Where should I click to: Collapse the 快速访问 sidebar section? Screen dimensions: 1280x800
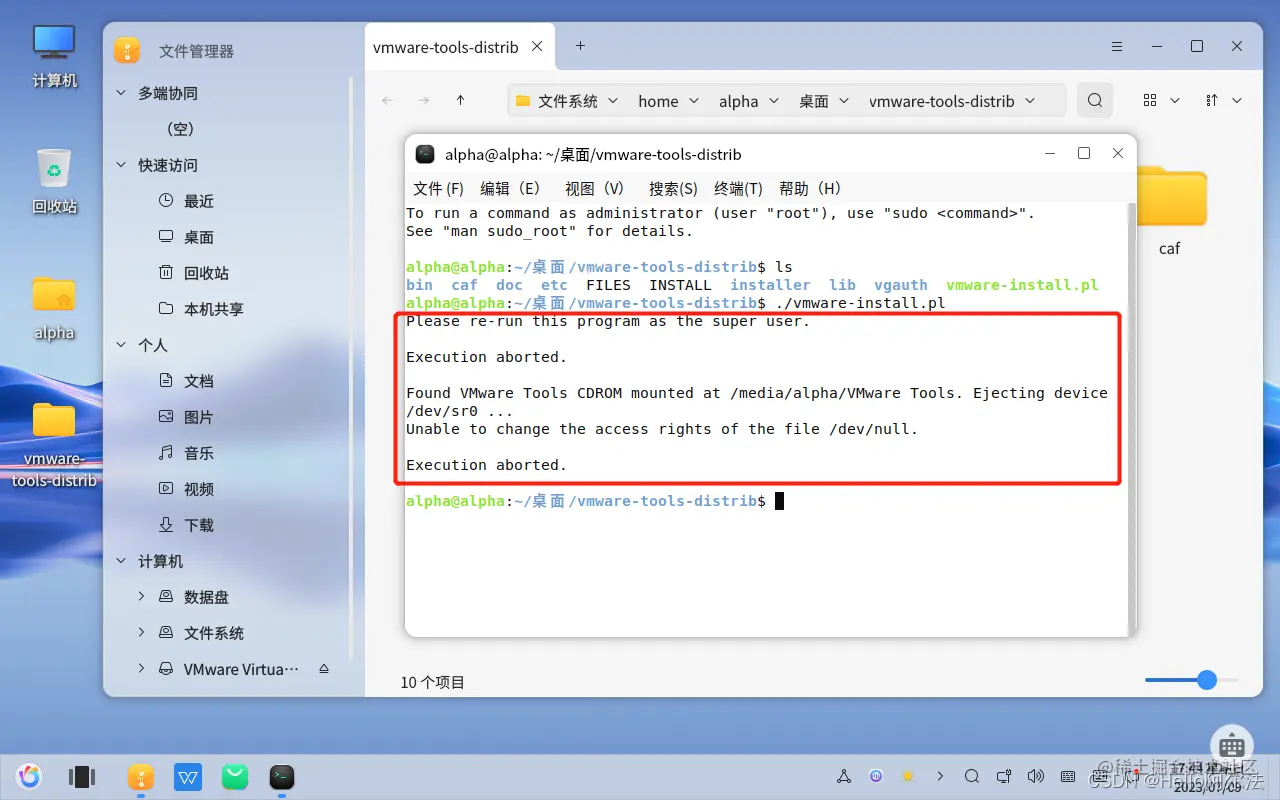(x=121, y=165)
